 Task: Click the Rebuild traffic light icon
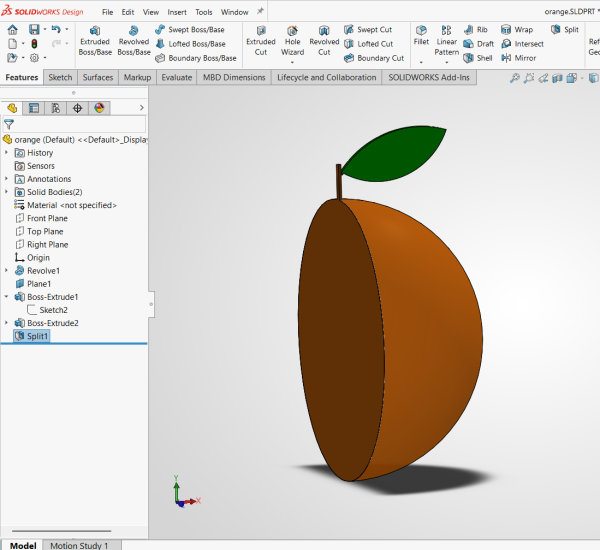(34, 44)
